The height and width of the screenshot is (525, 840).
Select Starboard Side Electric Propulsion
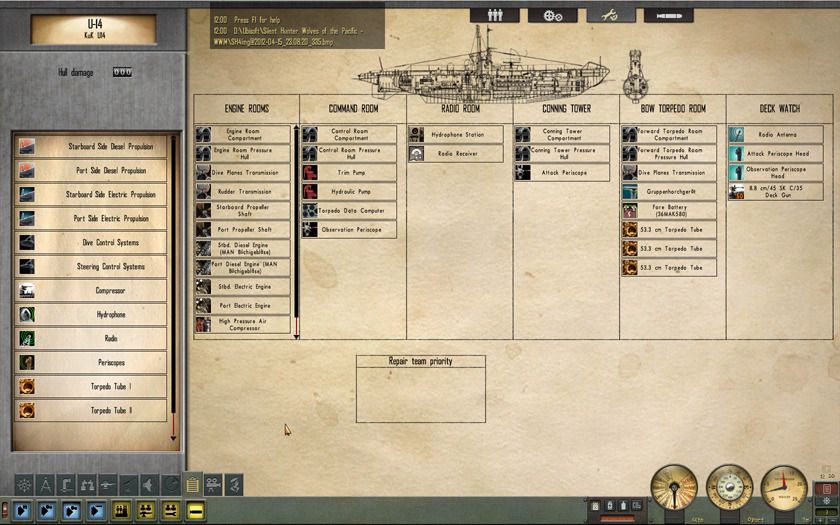91,194
